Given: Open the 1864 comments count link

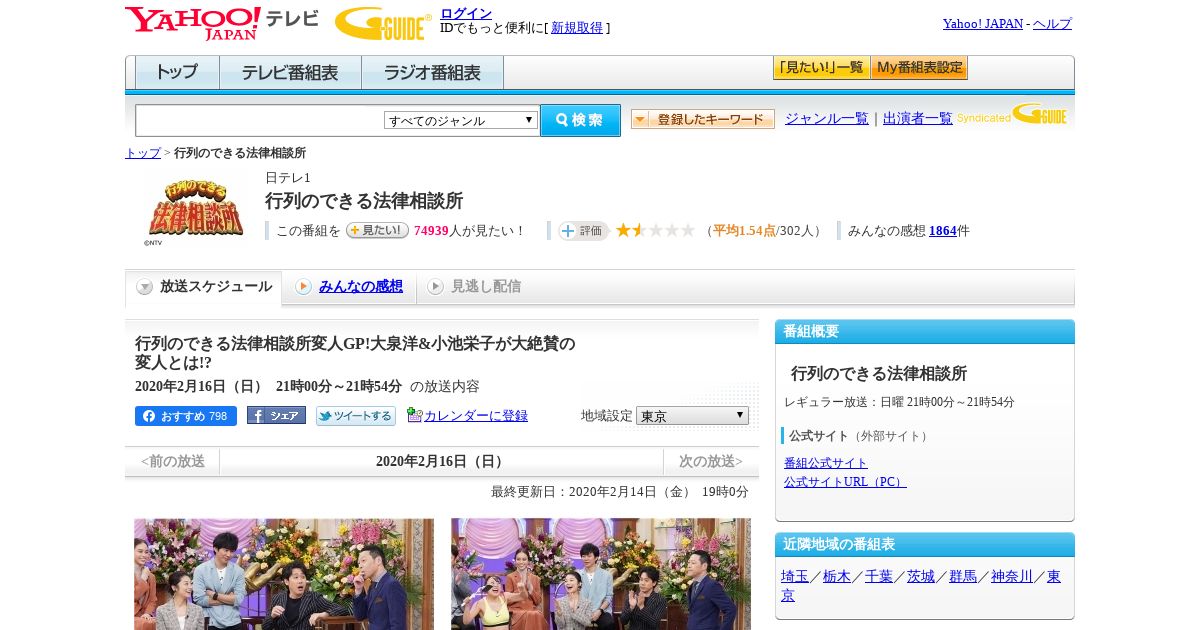Looking at the screenshot, I should click(943, 231).
